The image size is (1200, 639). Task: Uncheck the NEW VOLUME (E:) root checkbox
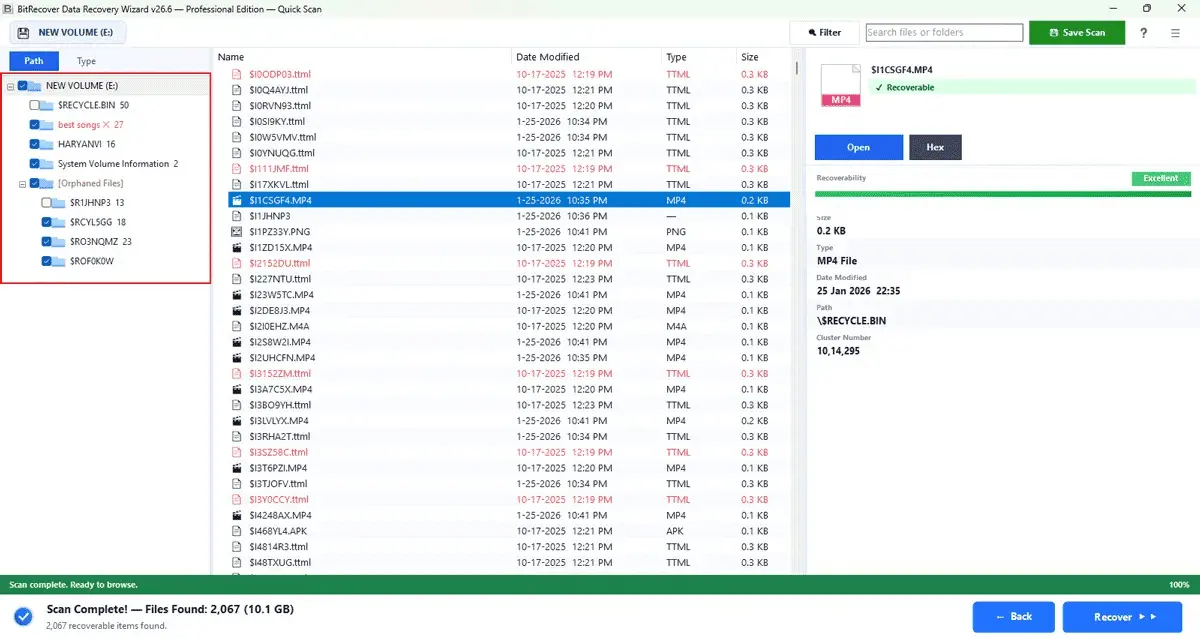pos(23,86)
